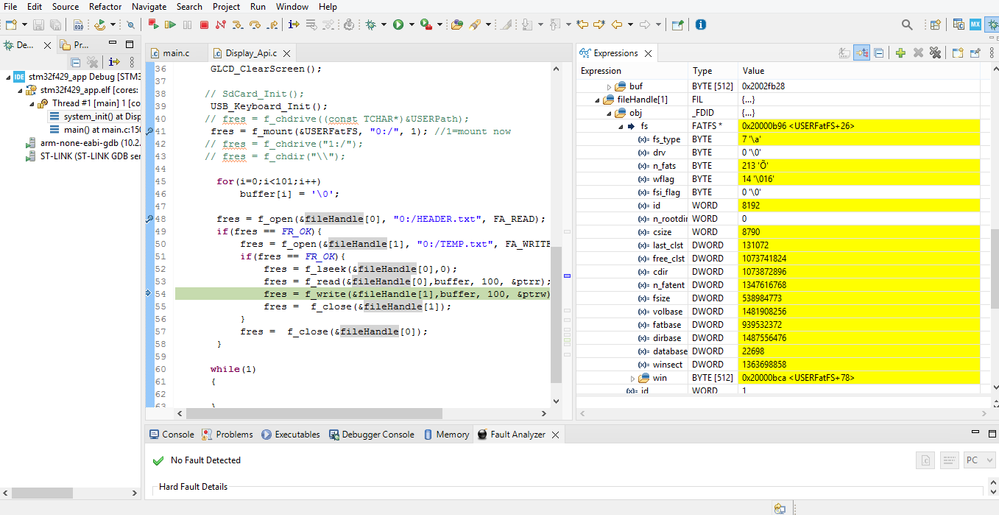Open the Debug launch dropdown arrow
This screenshot has width=999, height=515.
pos(383,25)
